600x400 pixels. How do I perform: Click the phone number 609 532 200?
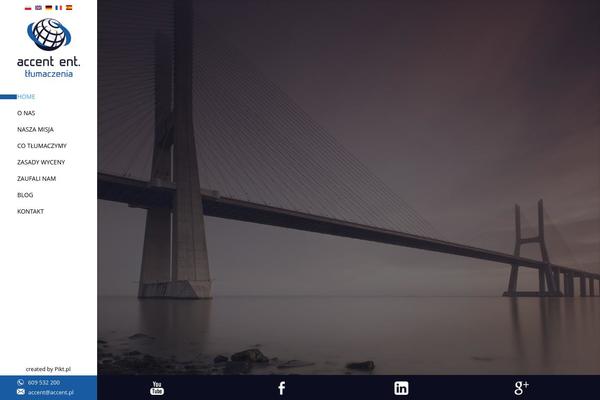[44, 382]
